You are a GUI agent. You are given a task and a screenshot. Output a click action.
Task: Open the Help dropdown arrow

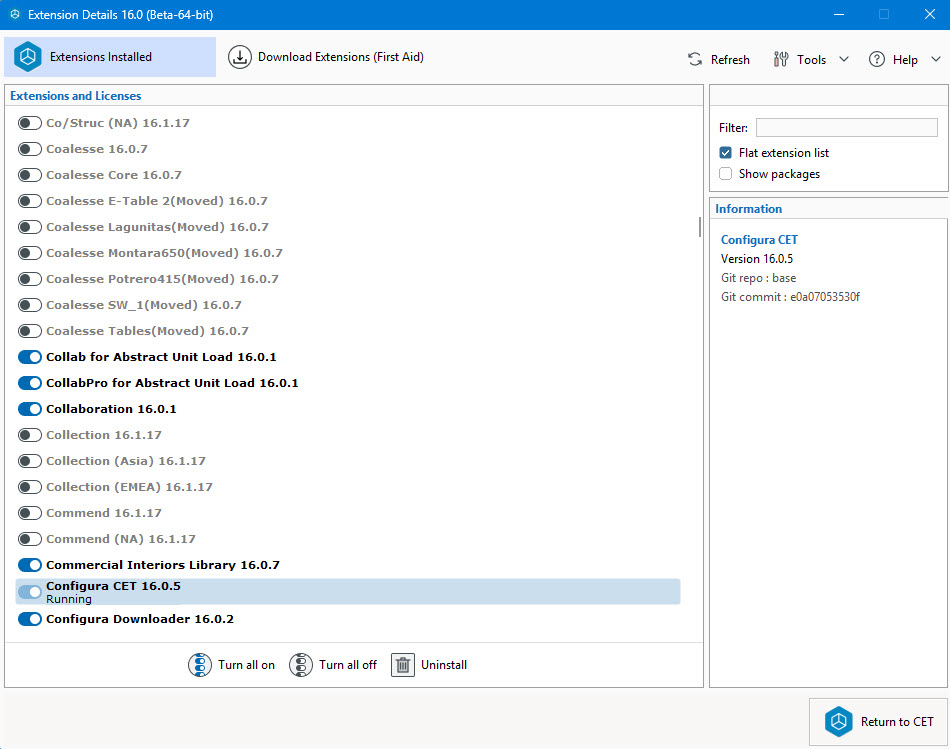[x=936, y=59]
